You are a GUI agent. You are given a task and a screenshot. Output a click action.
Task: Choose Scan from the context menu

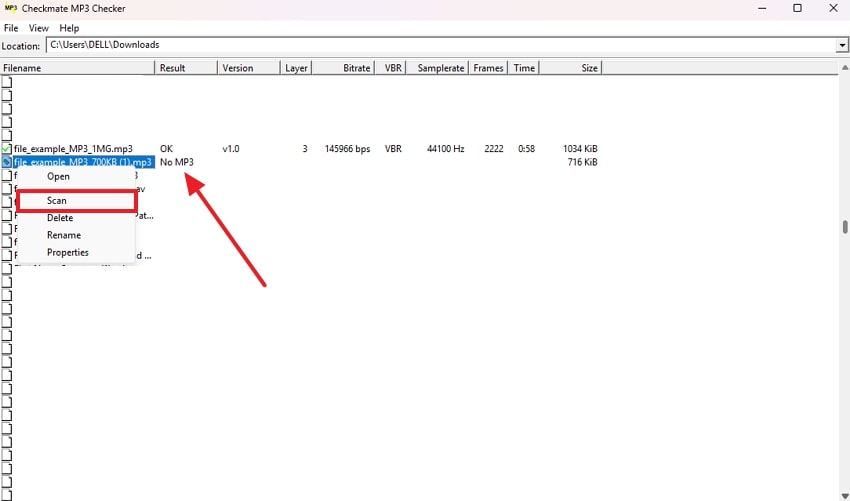57,201
